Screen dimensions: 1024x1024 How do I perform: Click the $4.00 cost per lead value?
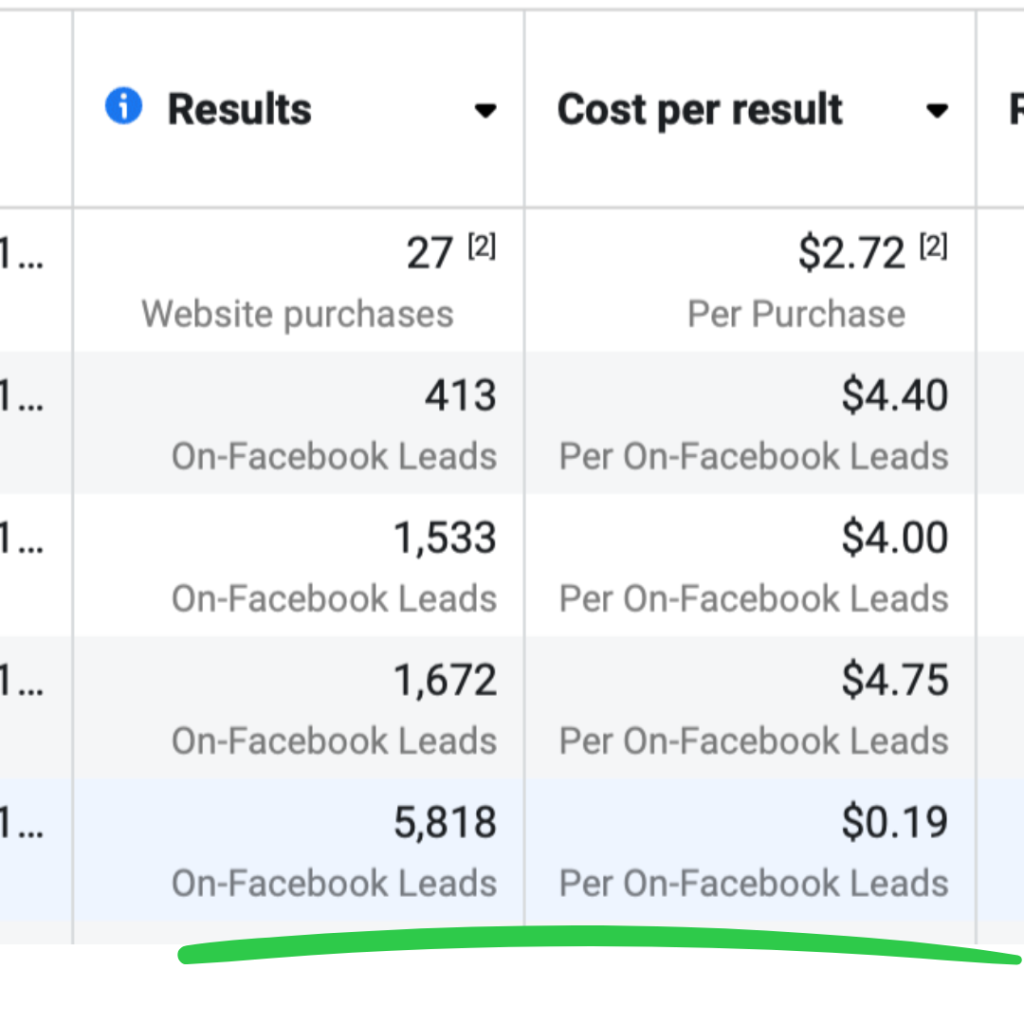point(895,537)
